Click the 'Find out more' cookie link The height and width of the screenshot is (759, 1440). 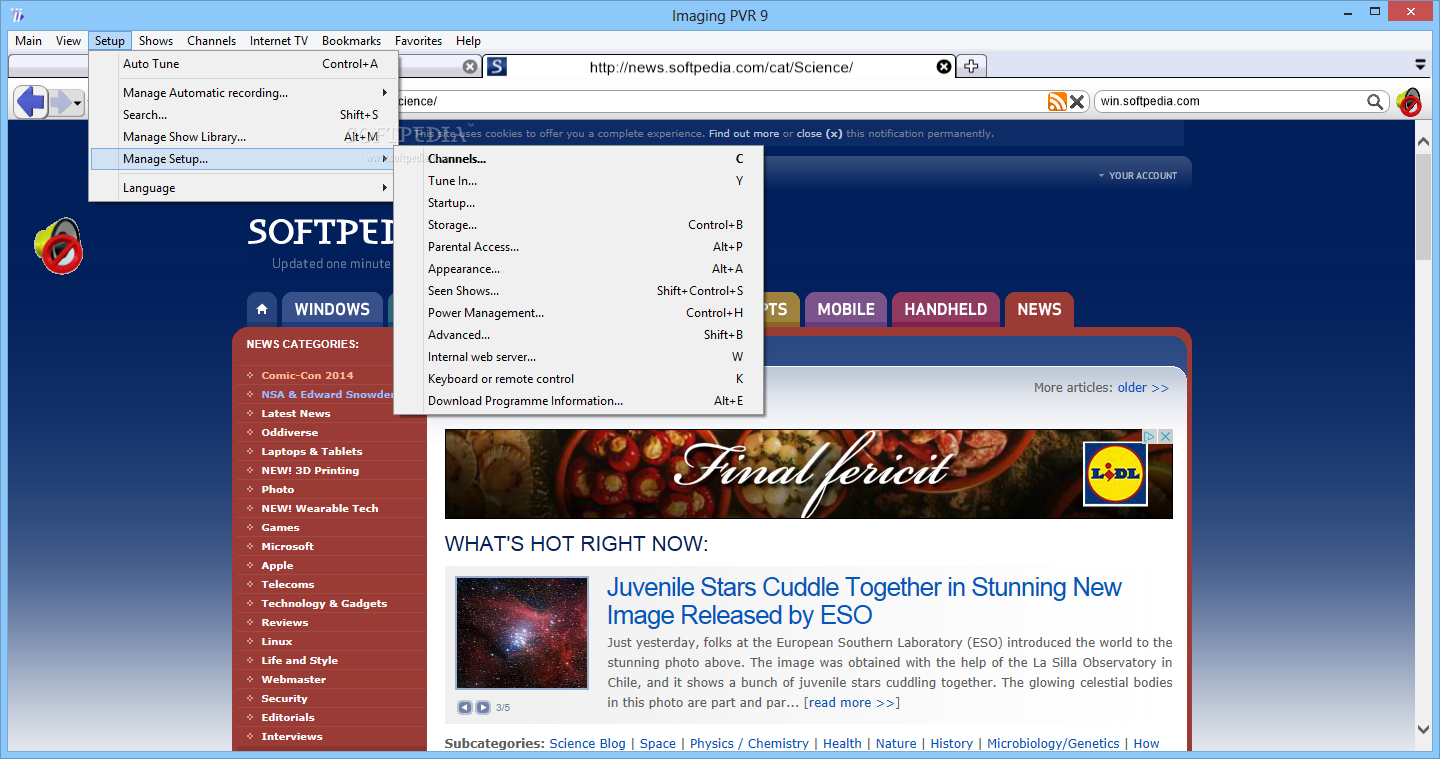[x=744, y=134]
